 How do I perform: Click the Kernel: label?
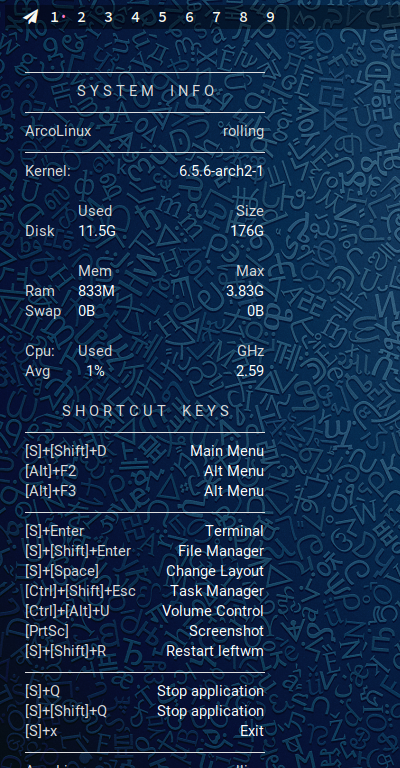point(48,171)
